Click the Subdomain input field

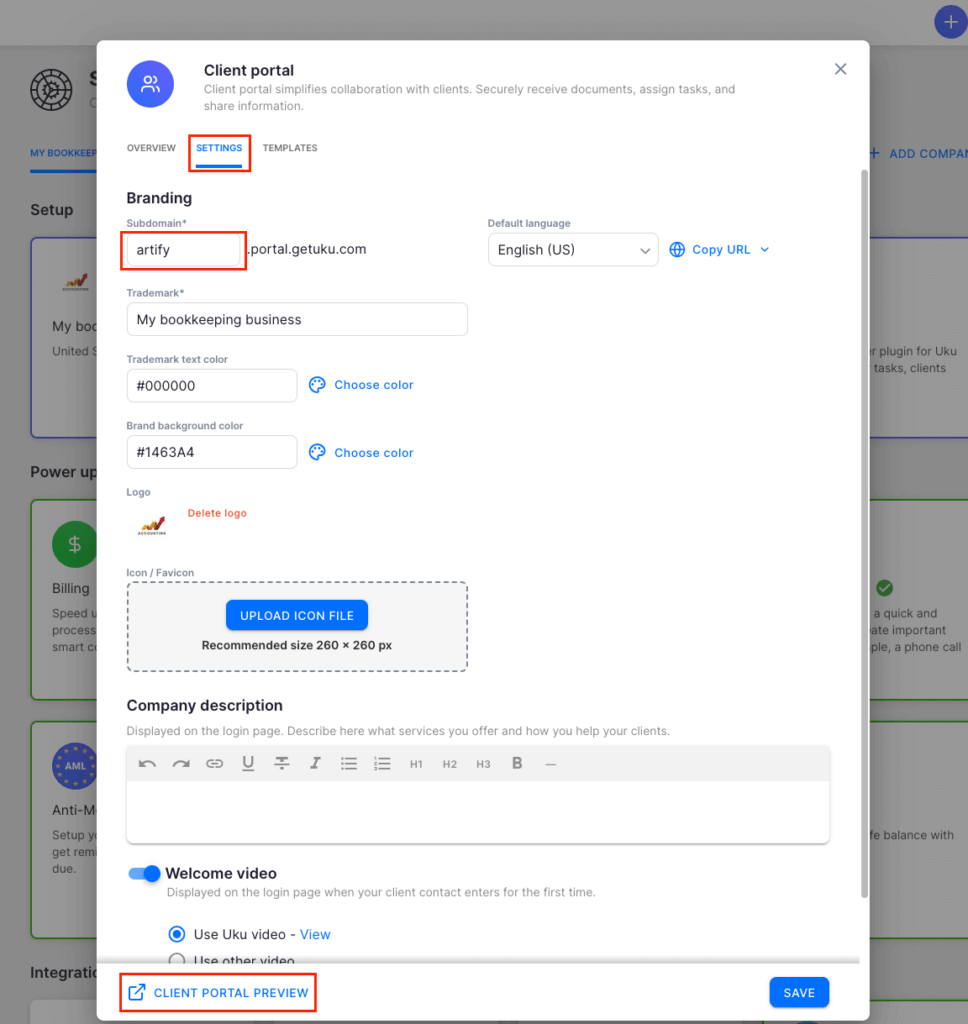pyautogui.click(x=184, y=249)
